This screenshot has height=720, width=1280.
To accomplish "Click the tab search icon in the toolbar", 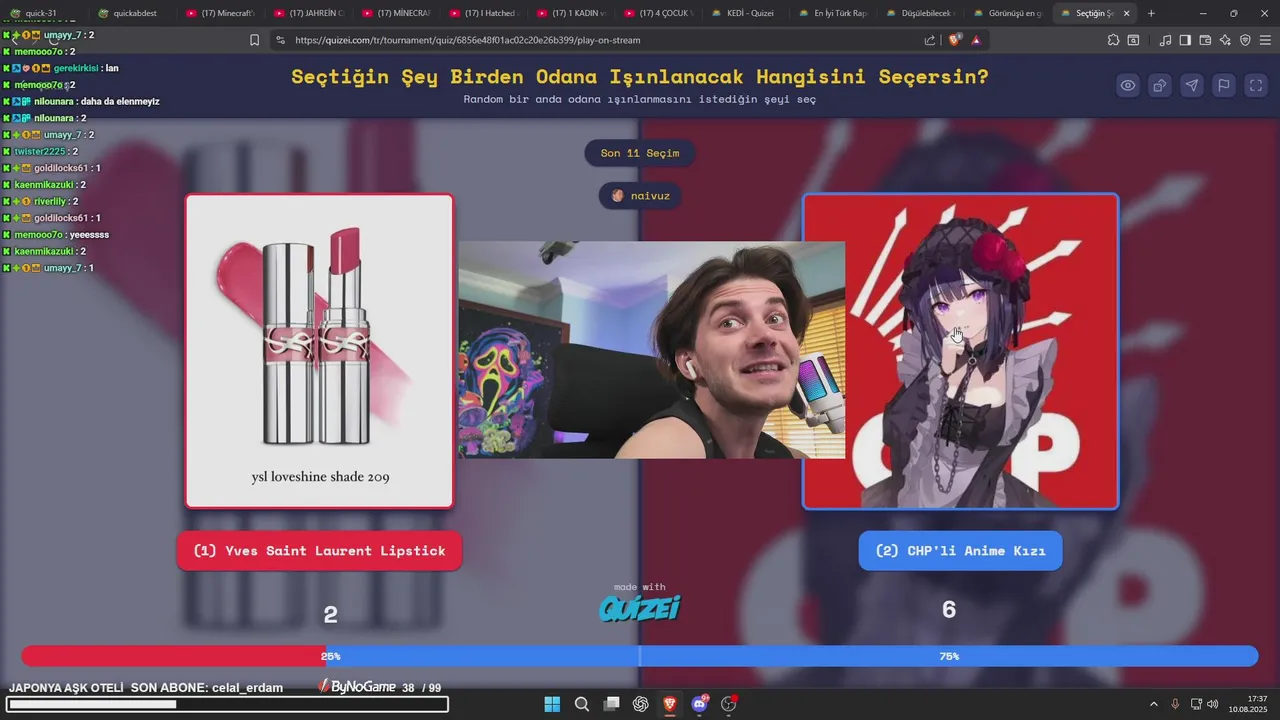I will click(1133, 40).
